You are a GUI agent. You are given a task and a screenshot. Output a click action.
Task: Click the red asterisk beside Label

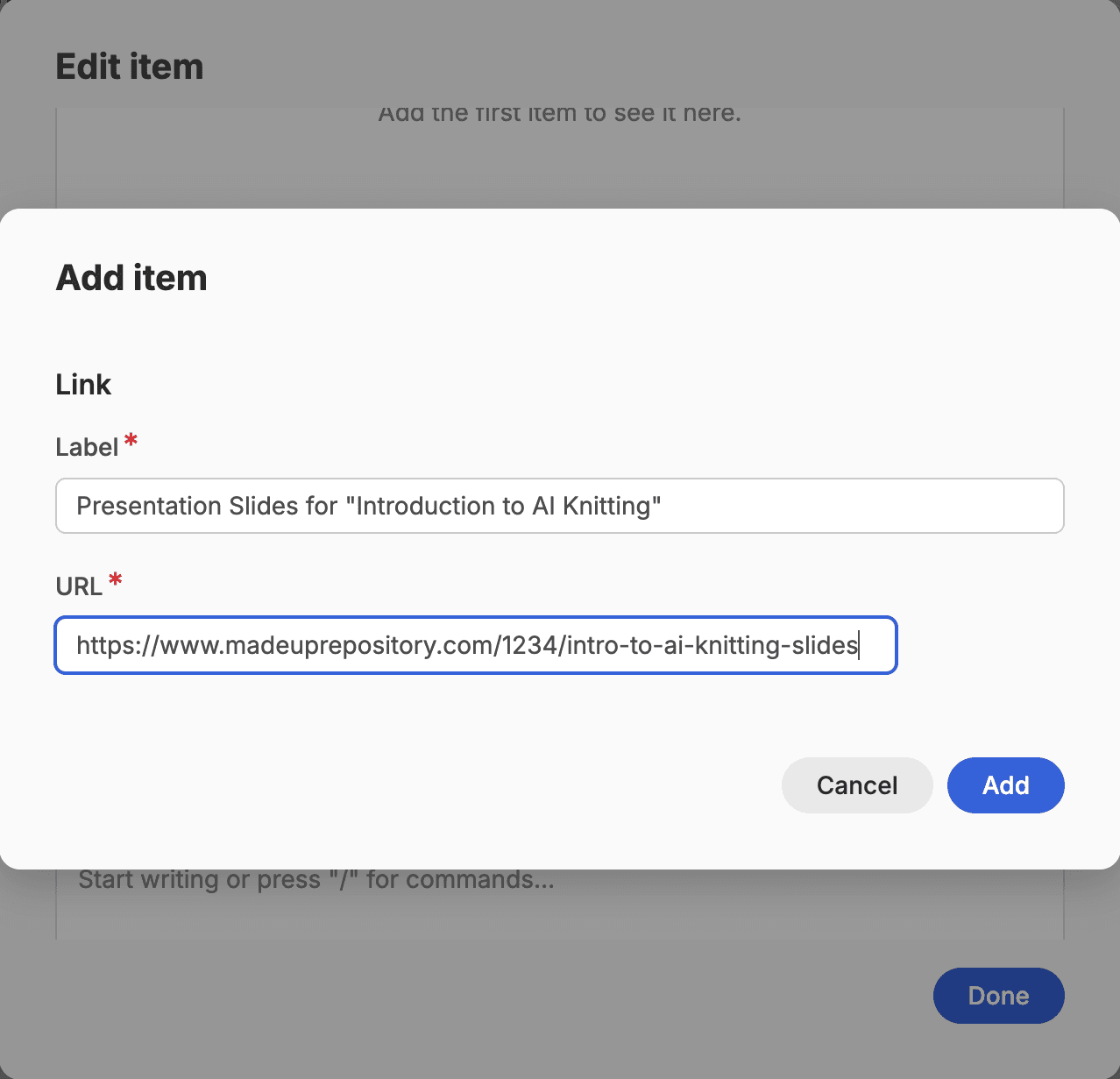[131, 441]
